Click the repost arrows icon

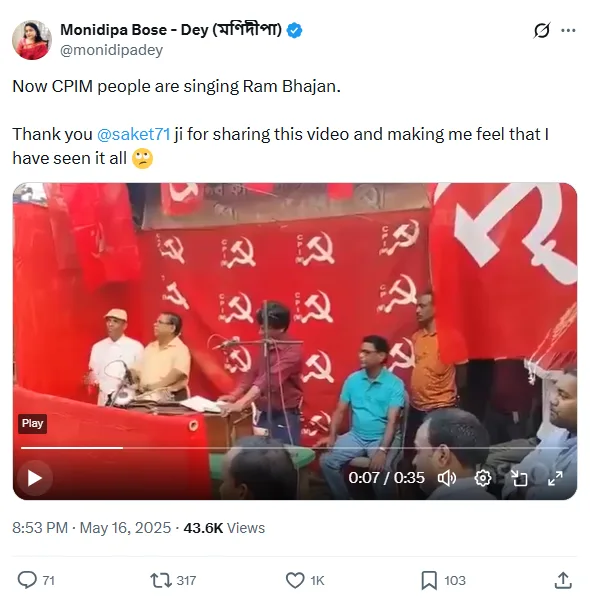[x=161, y=580]
